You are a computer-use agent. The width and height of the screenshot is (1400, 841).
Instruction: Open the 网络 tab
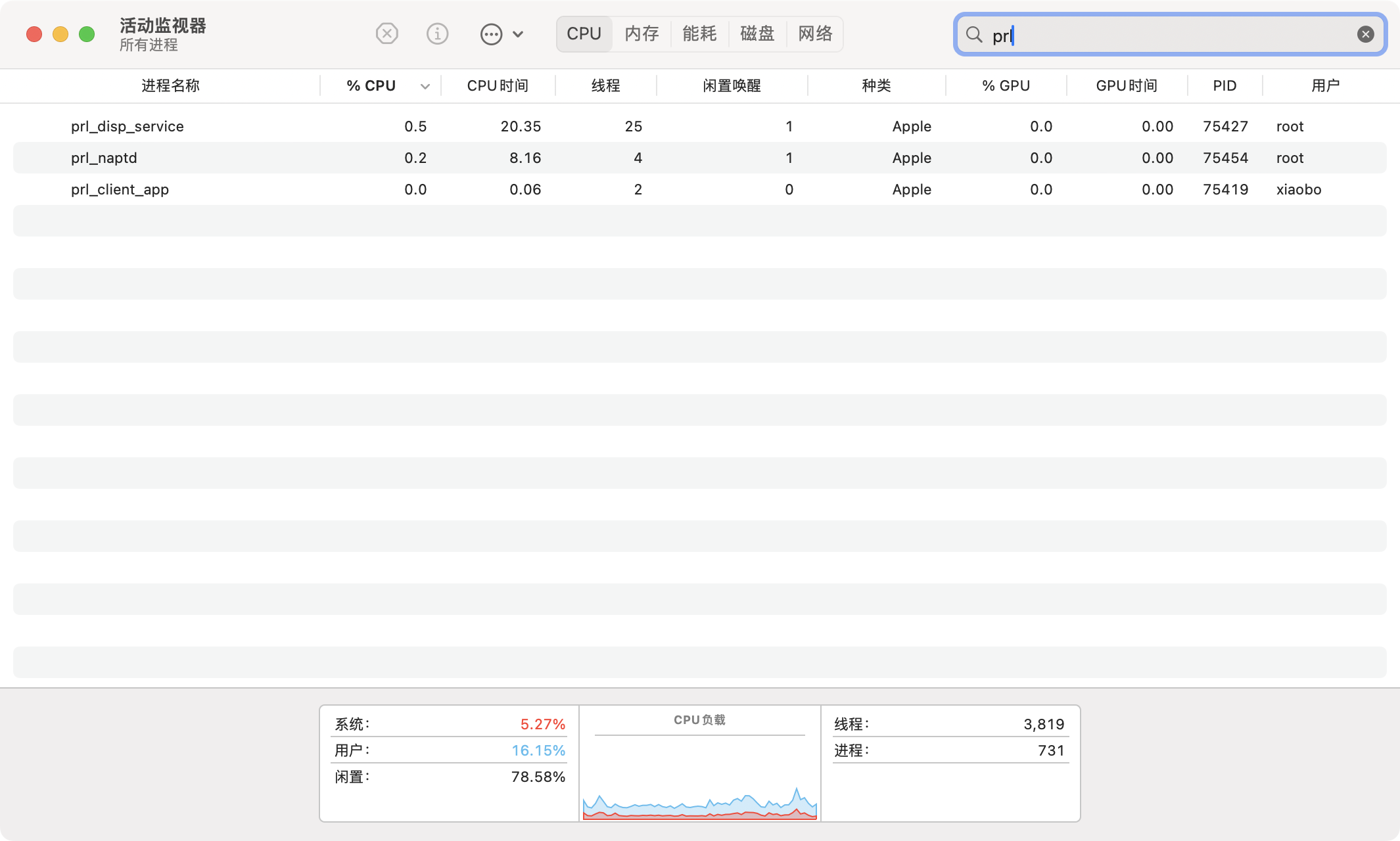coord(815,34)
